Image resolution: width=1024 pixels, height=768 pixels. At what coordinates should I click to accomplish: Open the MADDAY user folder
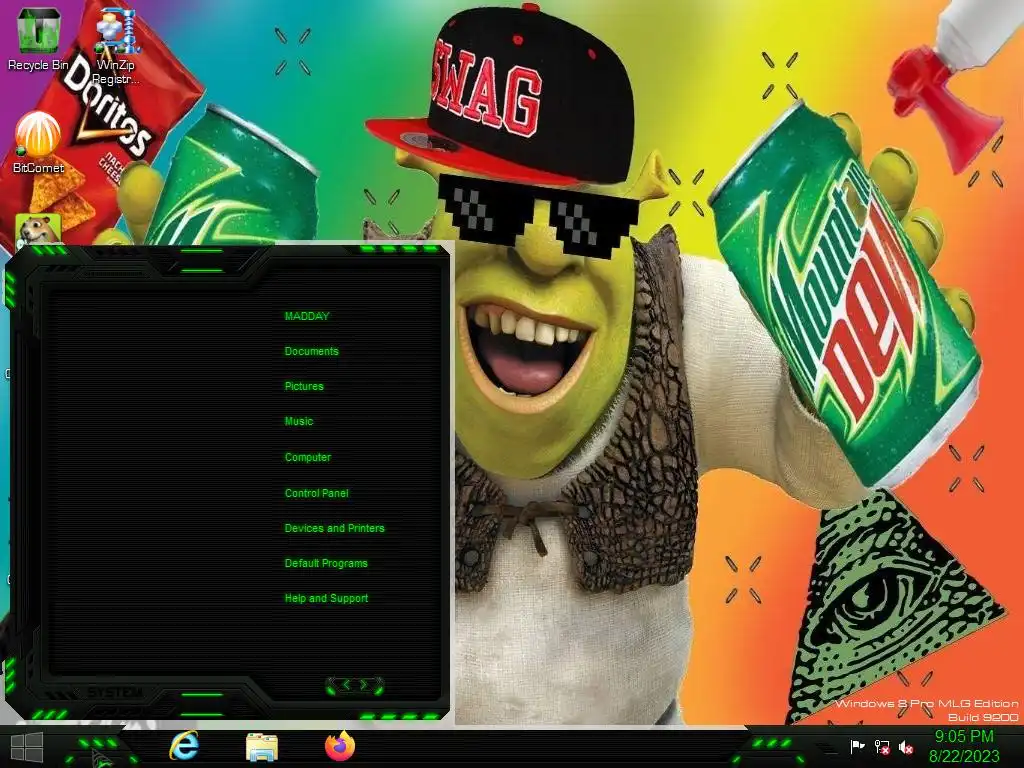point(307,316)
